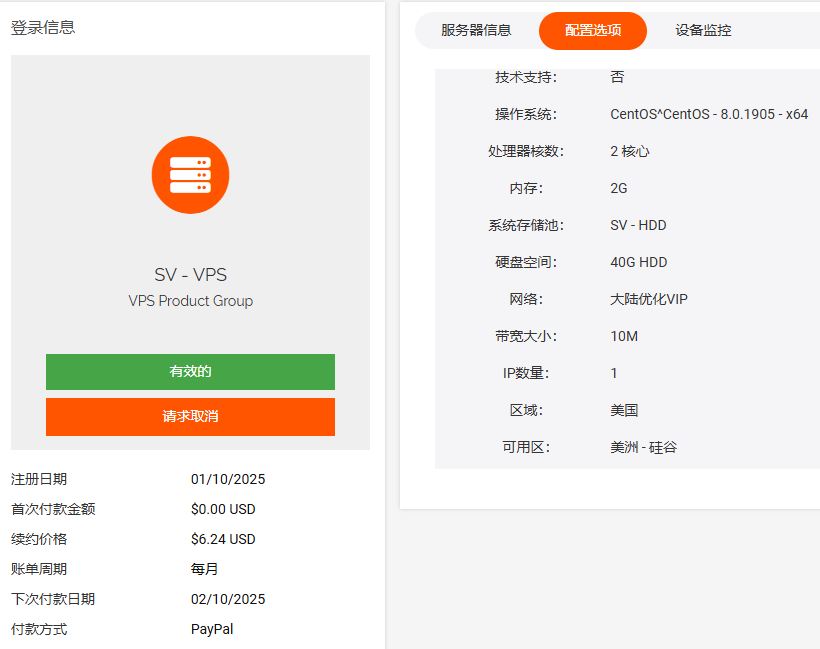The height and width of the screenshot is (649, 820).
Task: Click the 下次付款日期 label
Action: [x=53, y=599]
